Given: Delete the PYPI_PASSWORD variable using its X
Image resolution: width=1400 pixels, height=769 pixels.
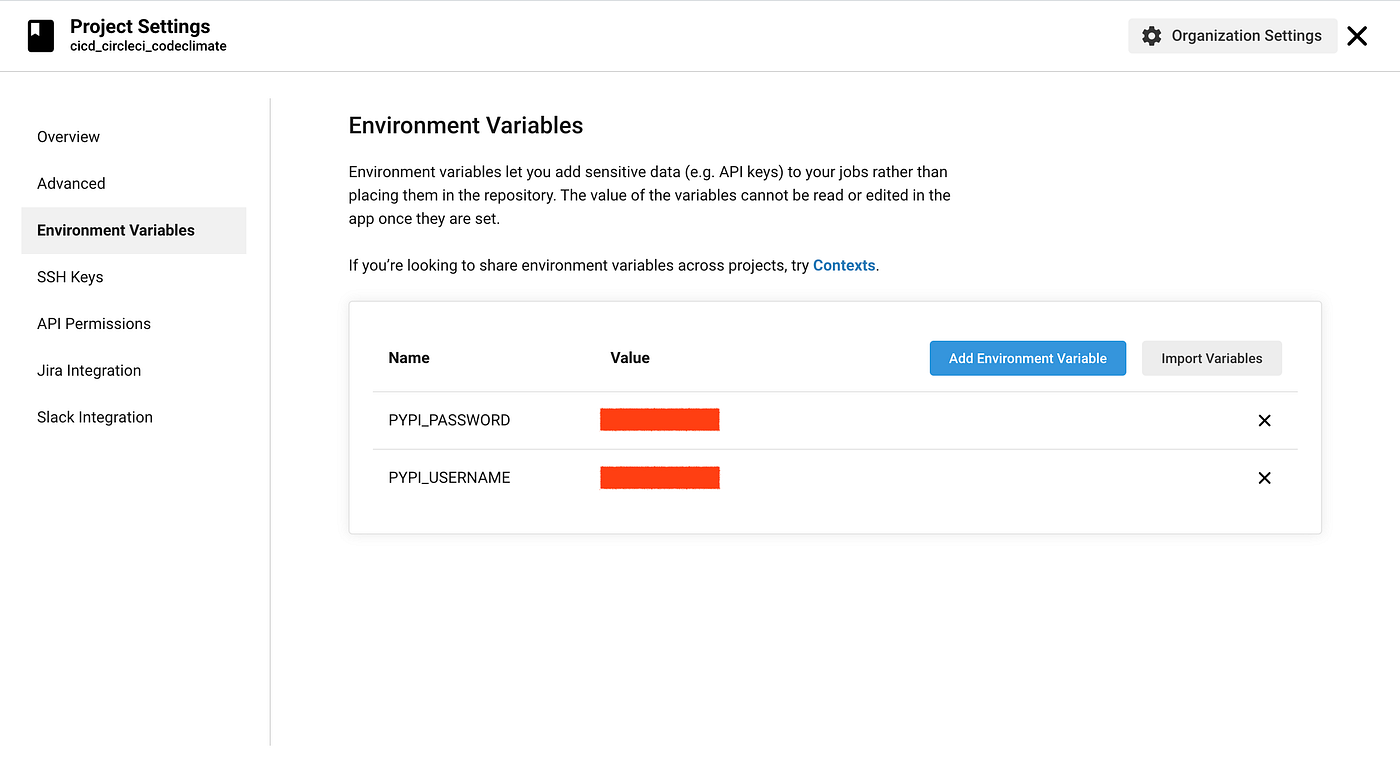Looking at the screenshot, I should [x=1264, y=420].
